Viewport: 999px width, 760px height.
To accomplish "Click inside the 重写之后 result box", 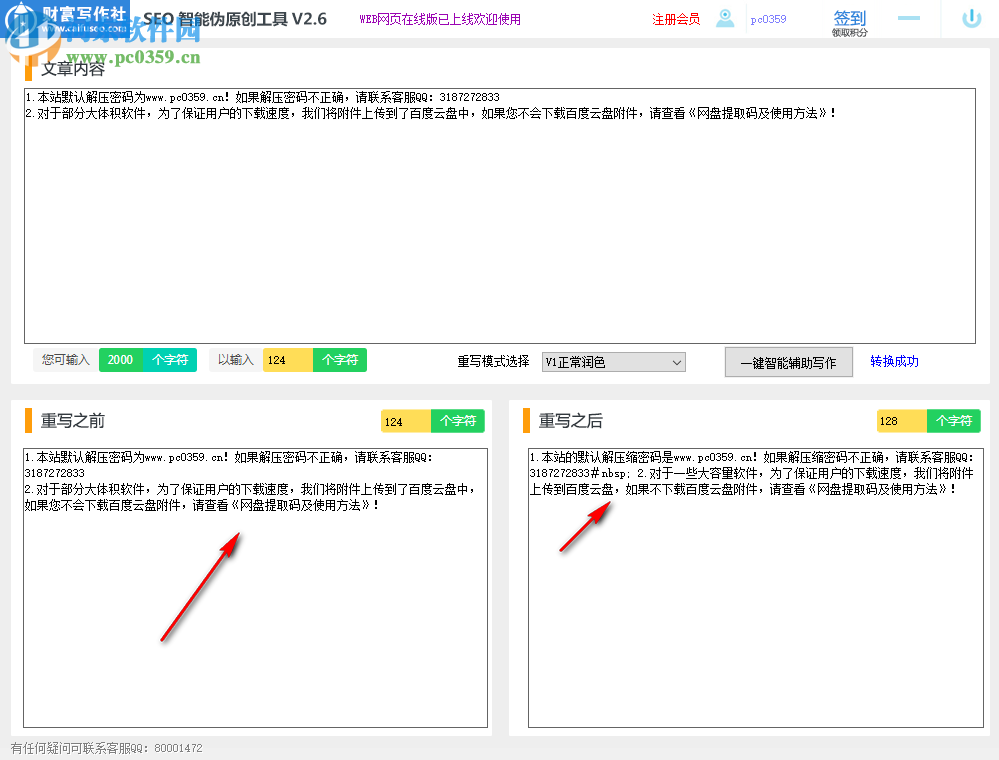I will pos(756,587).
